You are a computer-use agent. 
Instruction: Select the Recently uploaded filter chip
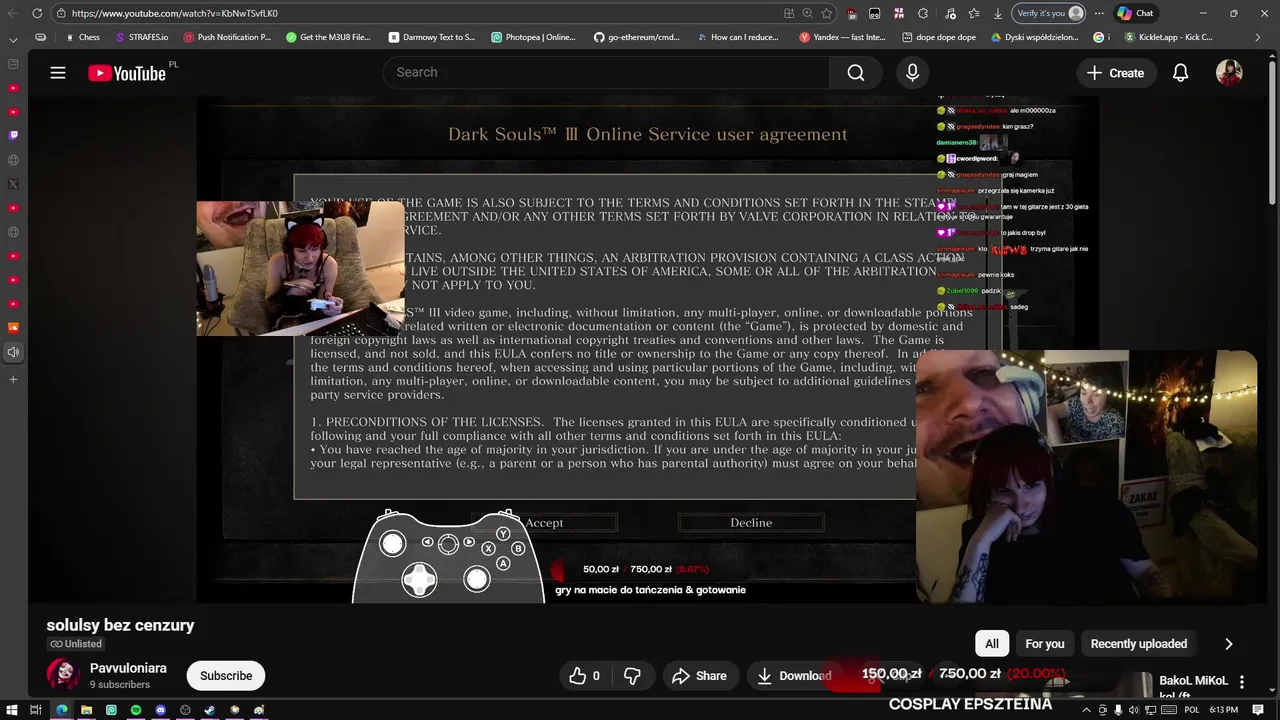1139,644
